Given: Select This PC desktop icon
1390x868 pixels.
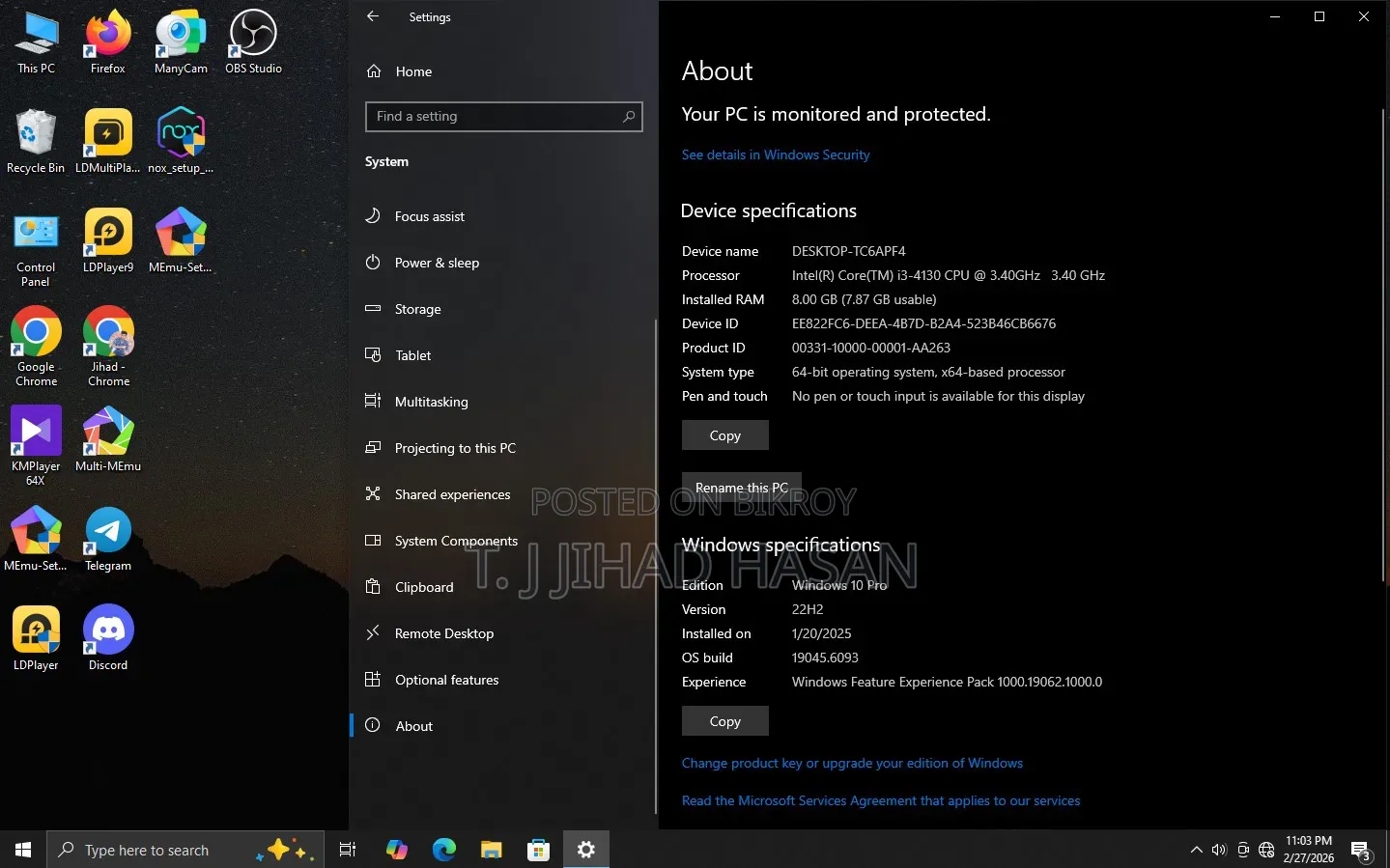Looking at the screenshot, I should pos(37,43).
